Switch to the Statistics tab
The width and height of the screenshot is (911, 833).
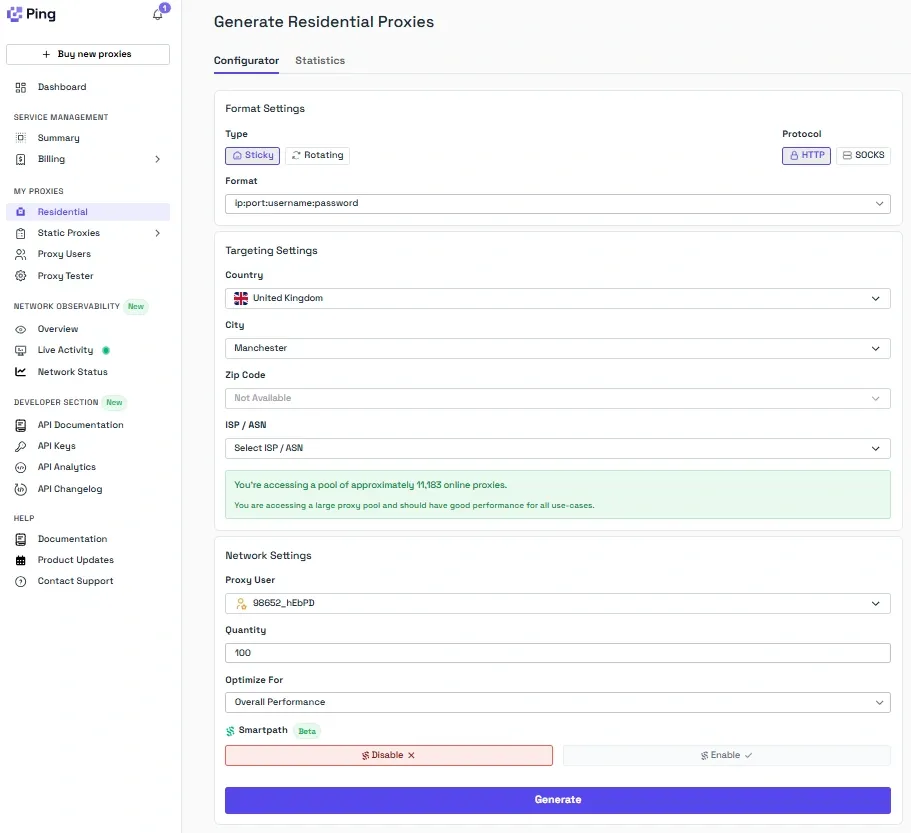(x=320, y=60)
